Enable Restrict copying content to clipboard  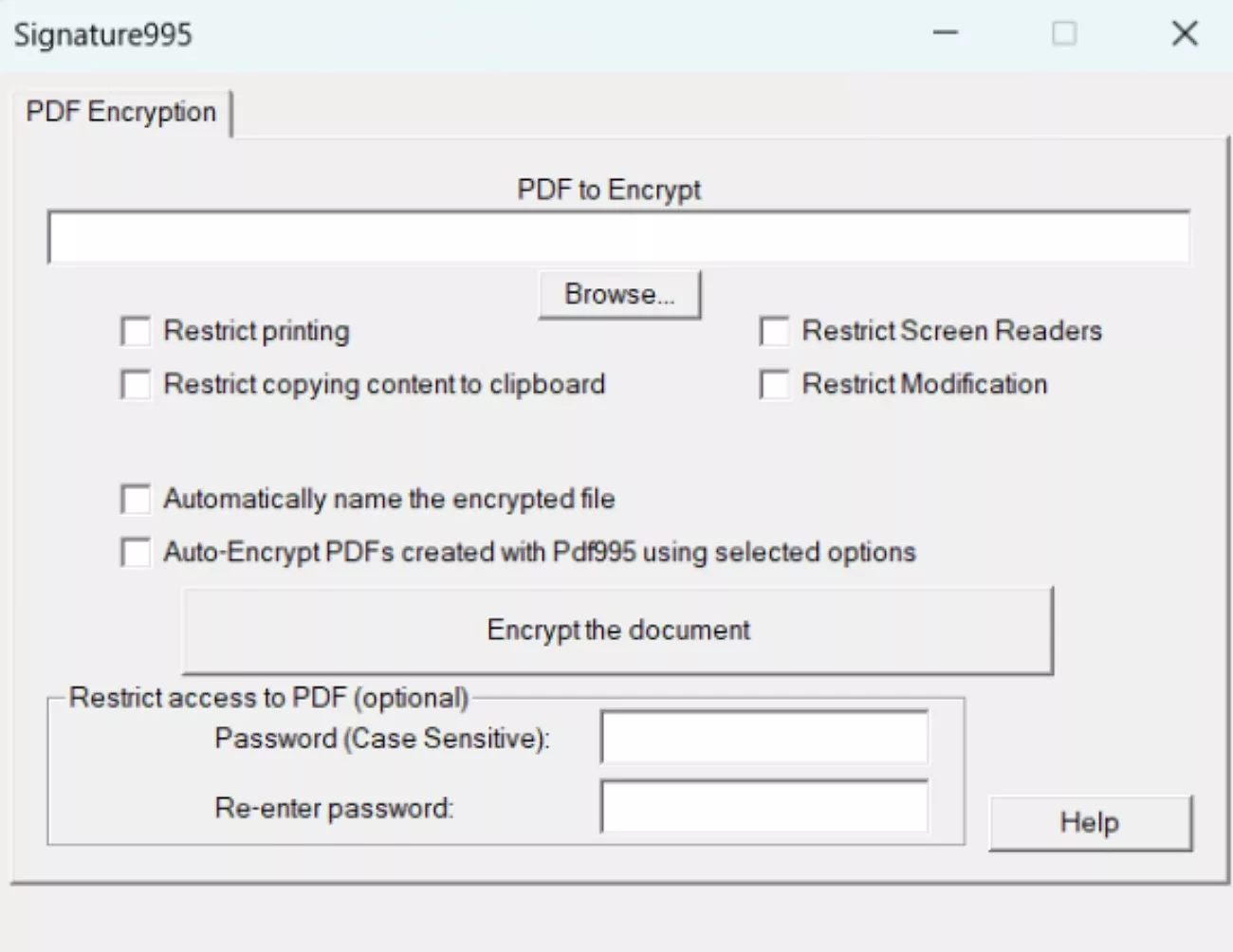click(x=135, y=385)
